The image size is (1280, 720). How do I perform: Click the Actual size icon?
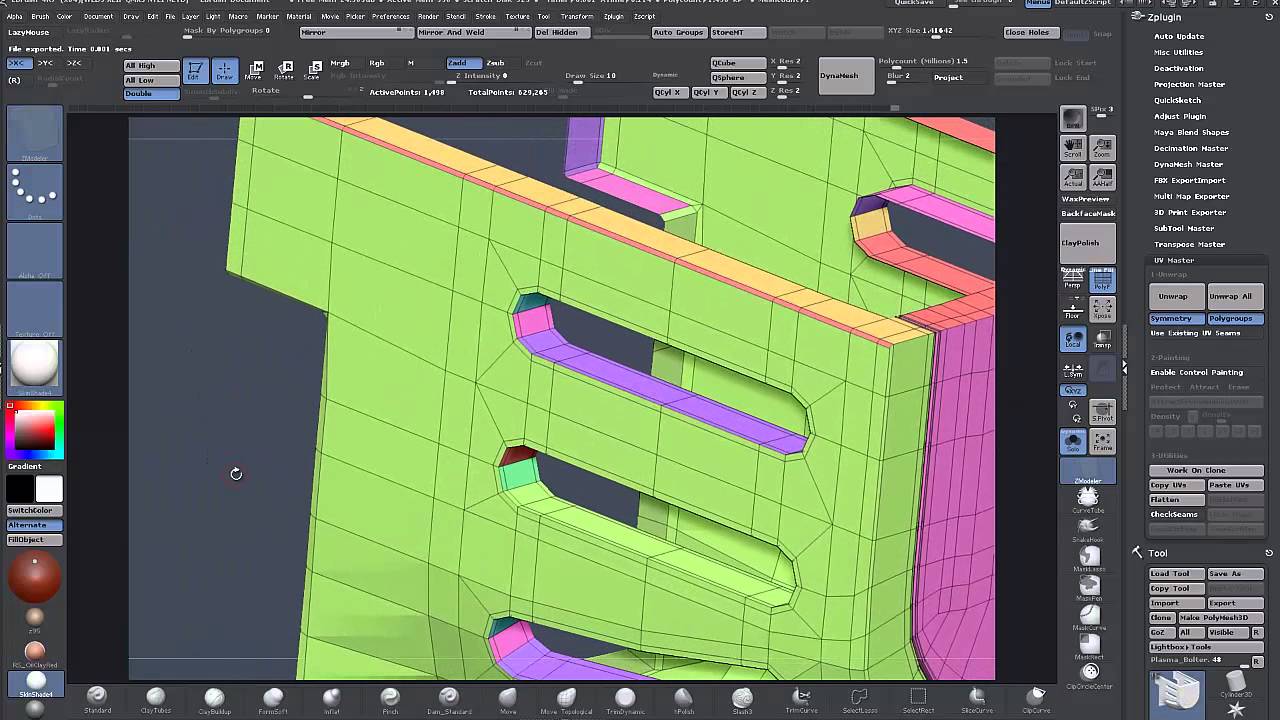(1073, 178)
